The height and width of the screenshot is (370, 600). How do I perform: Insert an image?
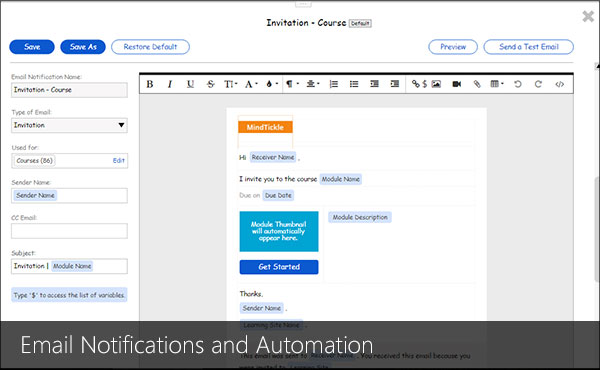[x=436, y=84]
